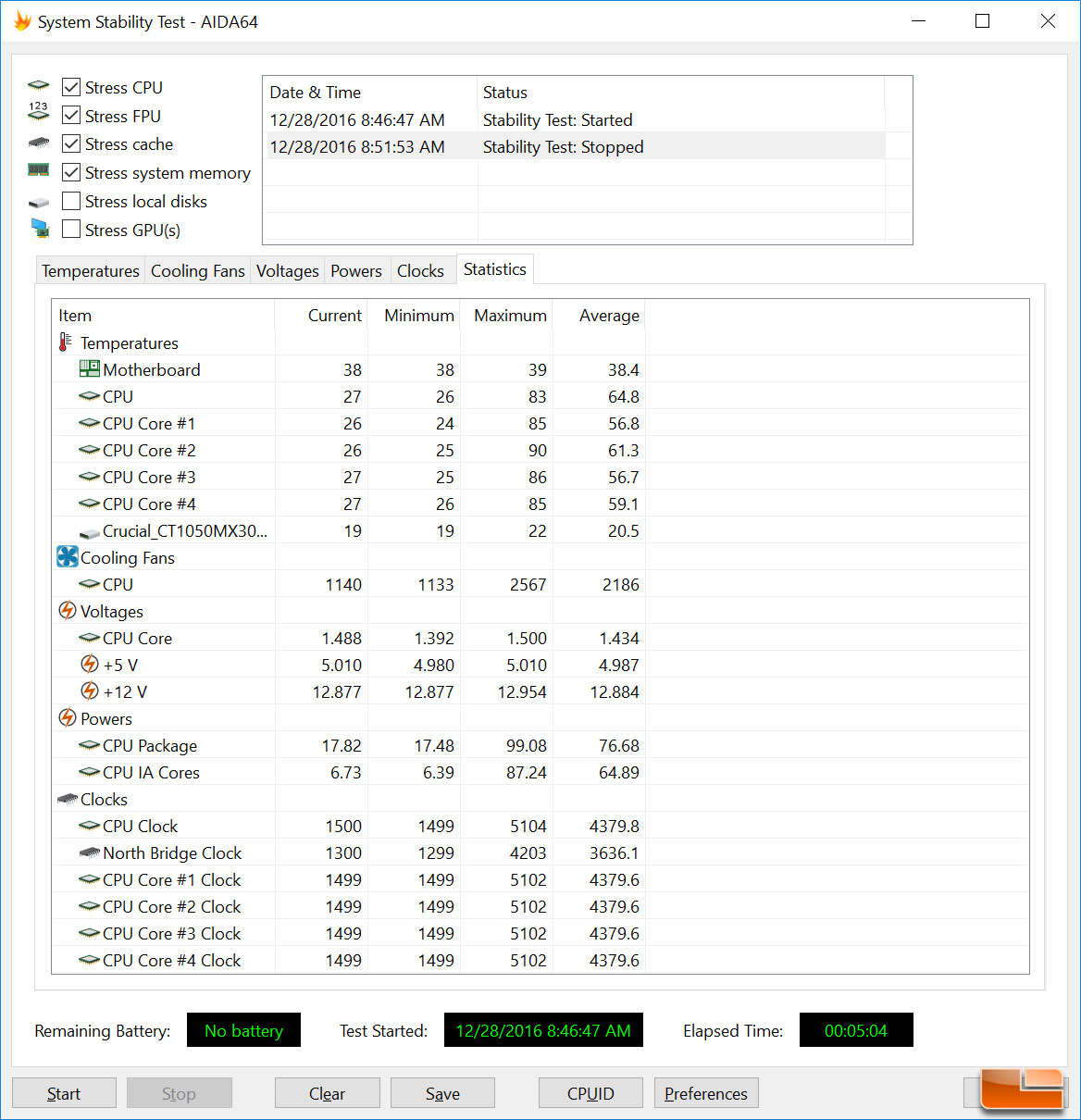Viewport: 1081px width, 1120px height.
Task: Select the CPU Core #2 temperature row label
Action: 149,450
